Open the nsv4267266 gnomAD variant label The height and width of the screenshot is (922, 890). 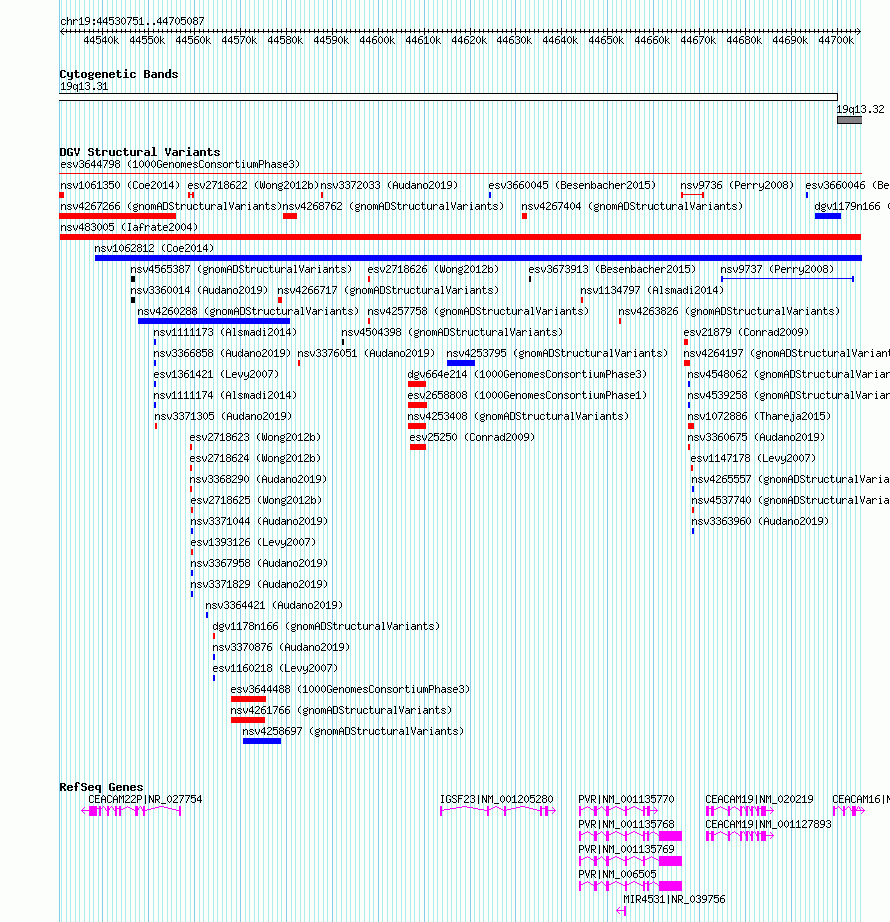171,206
